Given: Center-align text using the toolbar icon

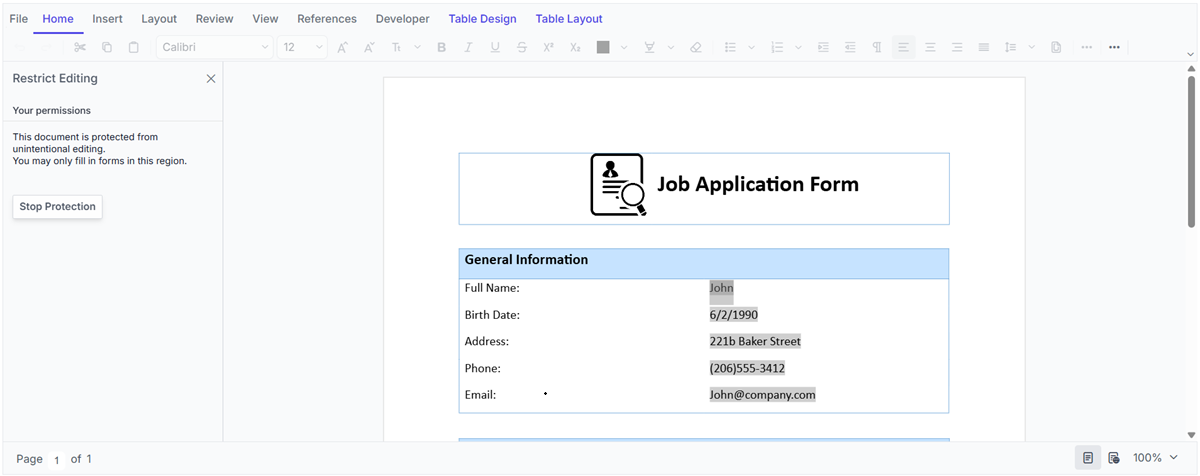Looking at the screenshot, I should pos(930,47).
